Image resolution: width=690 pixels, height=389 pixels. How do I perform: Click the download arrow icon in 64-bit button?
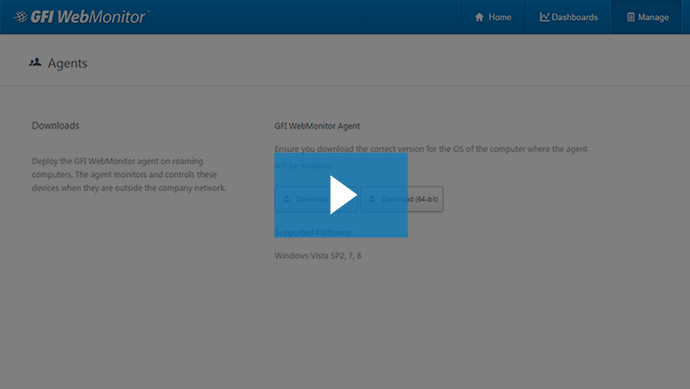pyautogui.click(x=372, y=199)
